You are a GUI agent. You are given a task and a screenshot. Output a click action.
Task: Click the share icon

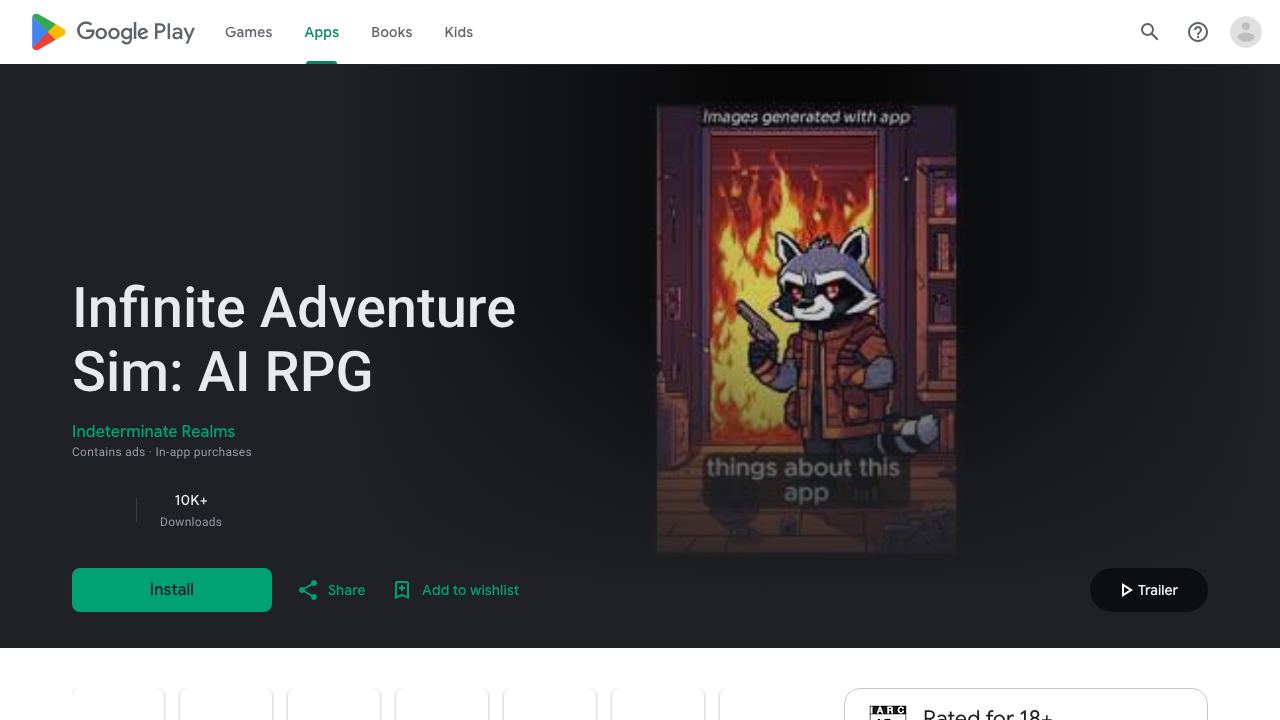(308, 590)
